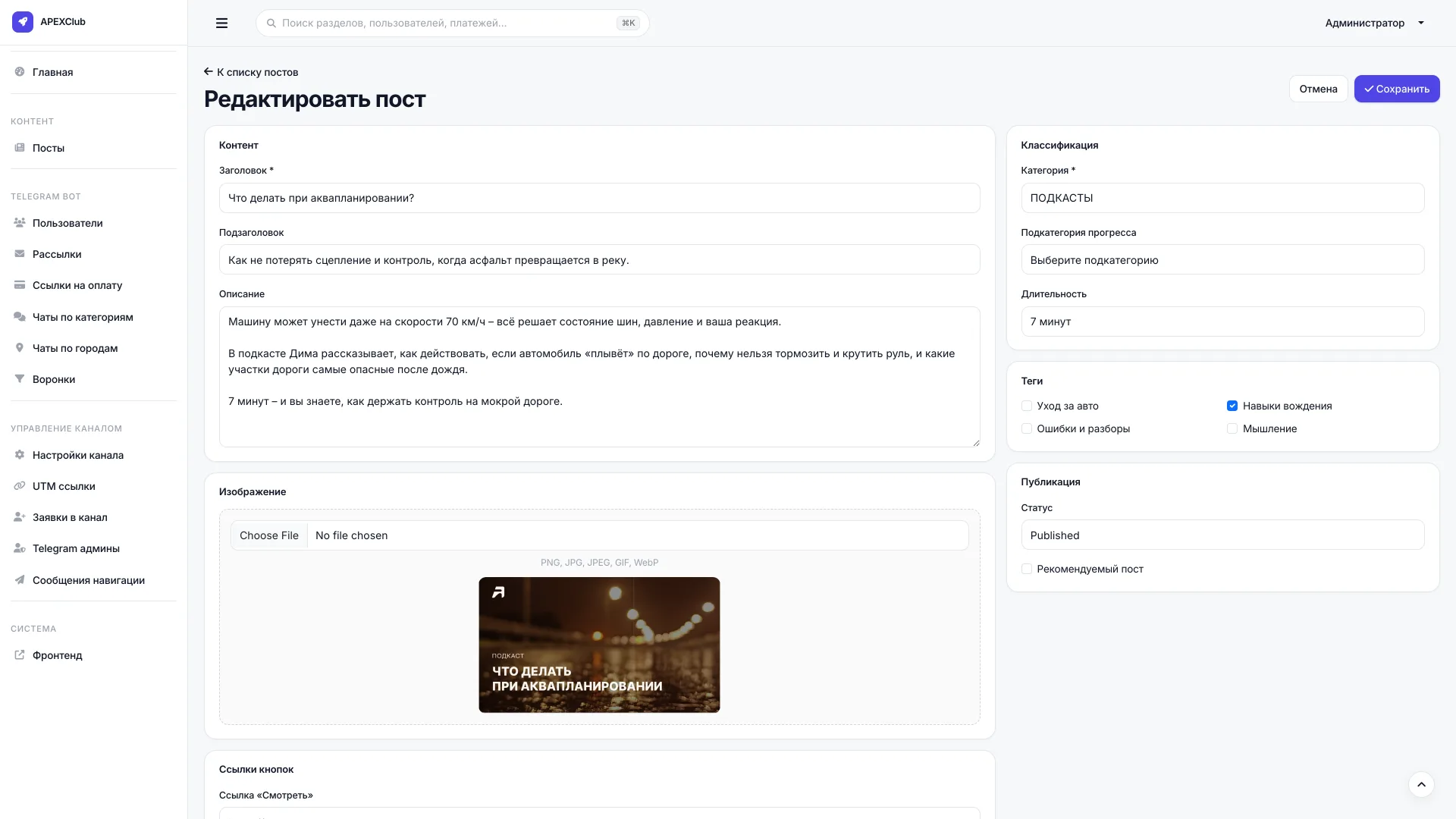Click the Choose File button
The image size is (1456, 819).
click(269, 535)
